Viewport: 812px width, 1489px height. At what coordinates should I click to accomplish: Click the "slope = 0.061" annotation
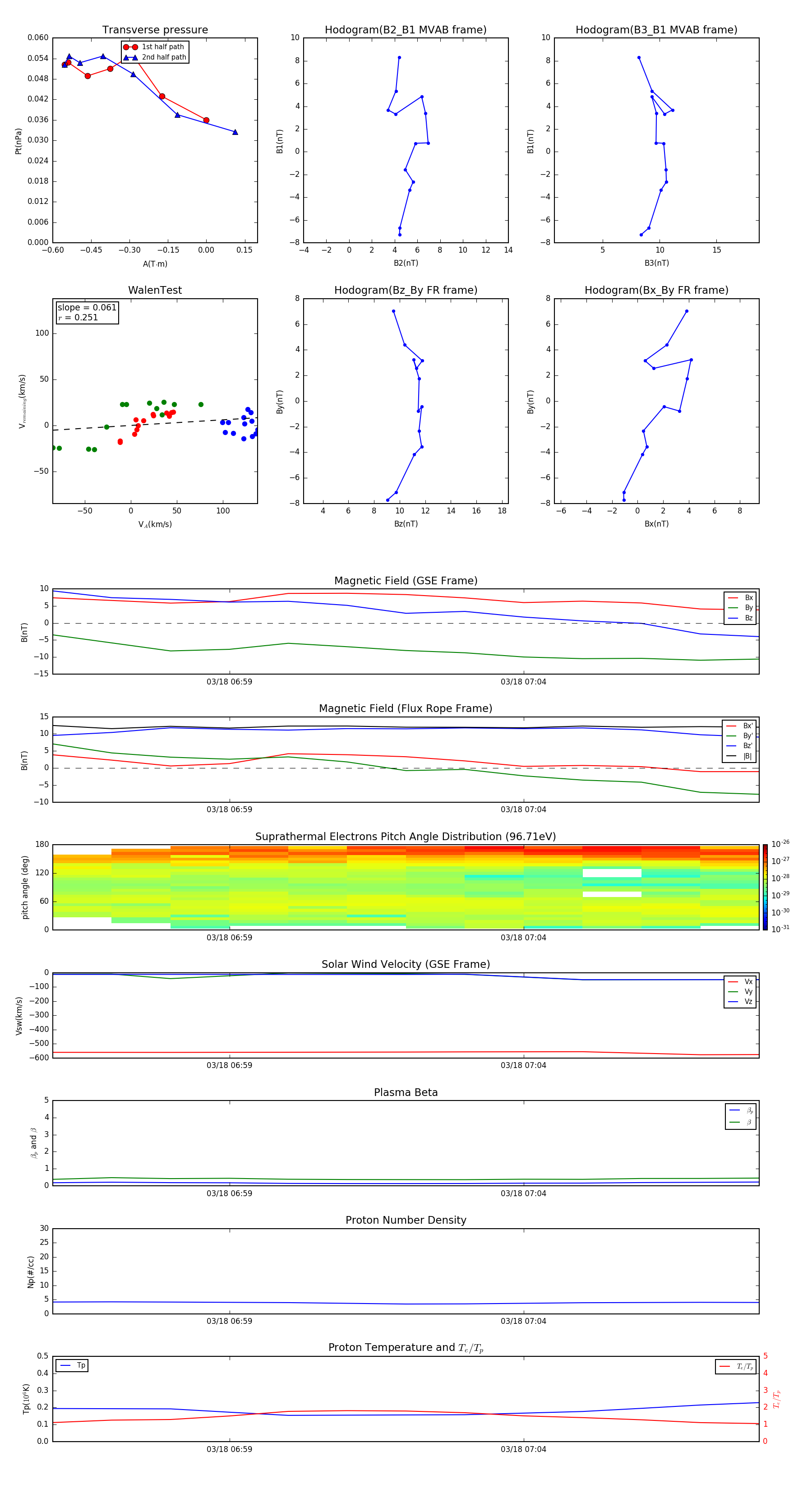coord(87,308)
